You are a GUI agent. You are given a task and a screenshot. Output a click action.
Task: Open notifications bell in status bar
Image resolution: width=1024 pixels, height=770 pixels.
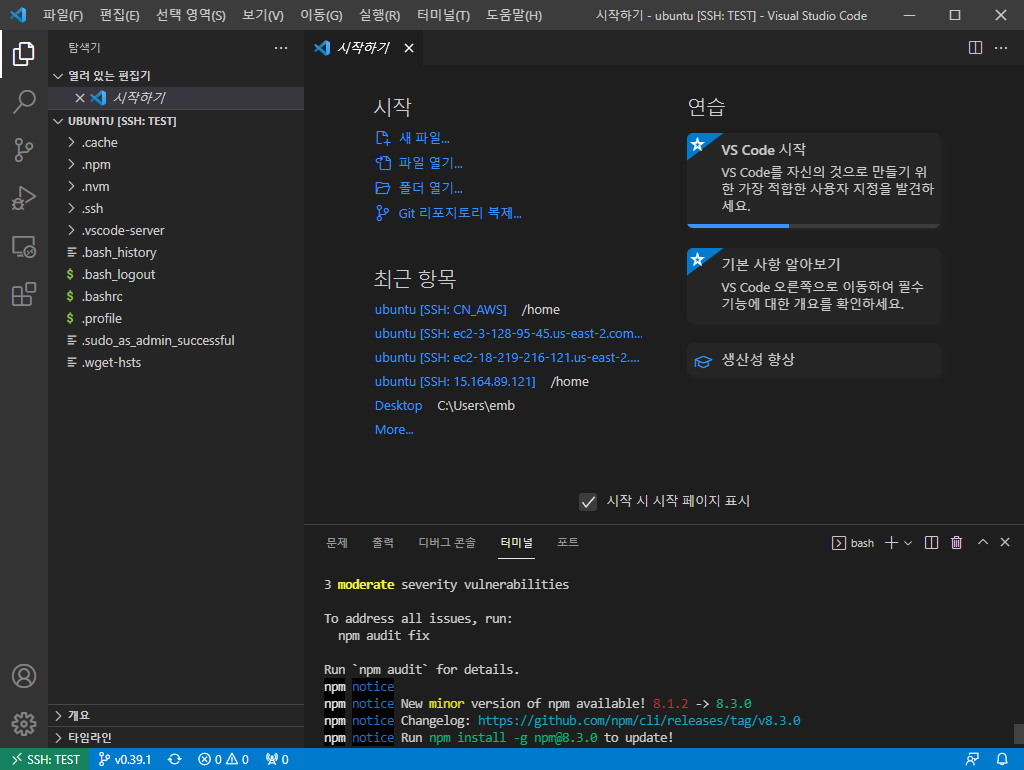coord(1002,759)
